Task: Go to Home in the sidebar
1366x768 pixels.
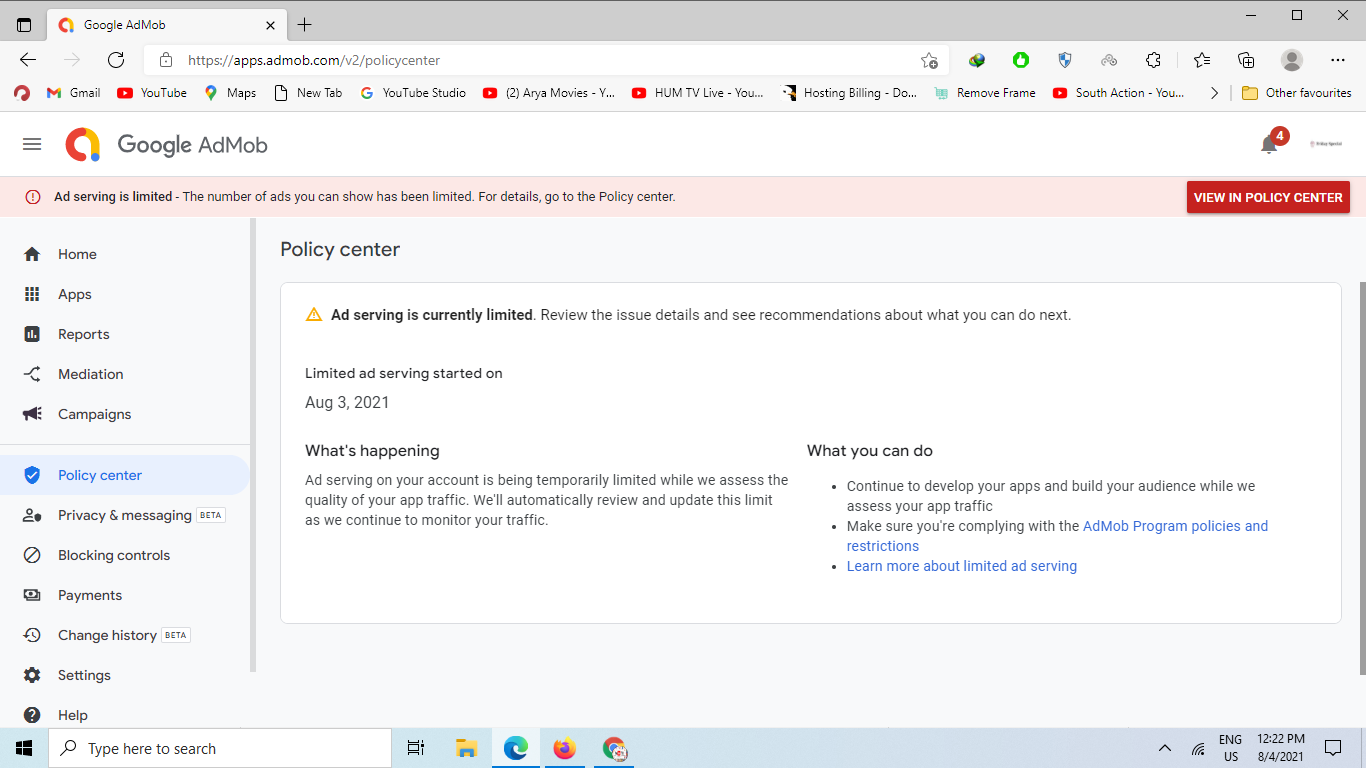Action: pyautogui.click(x=125, y=254)
